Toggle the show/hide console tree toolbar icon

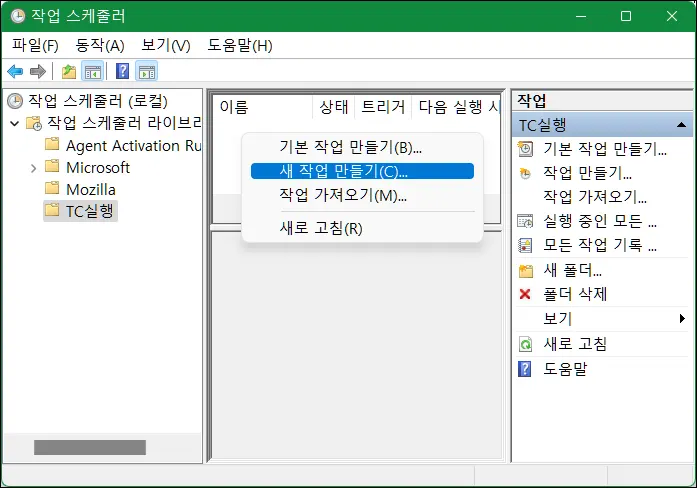tap(93, 71)
